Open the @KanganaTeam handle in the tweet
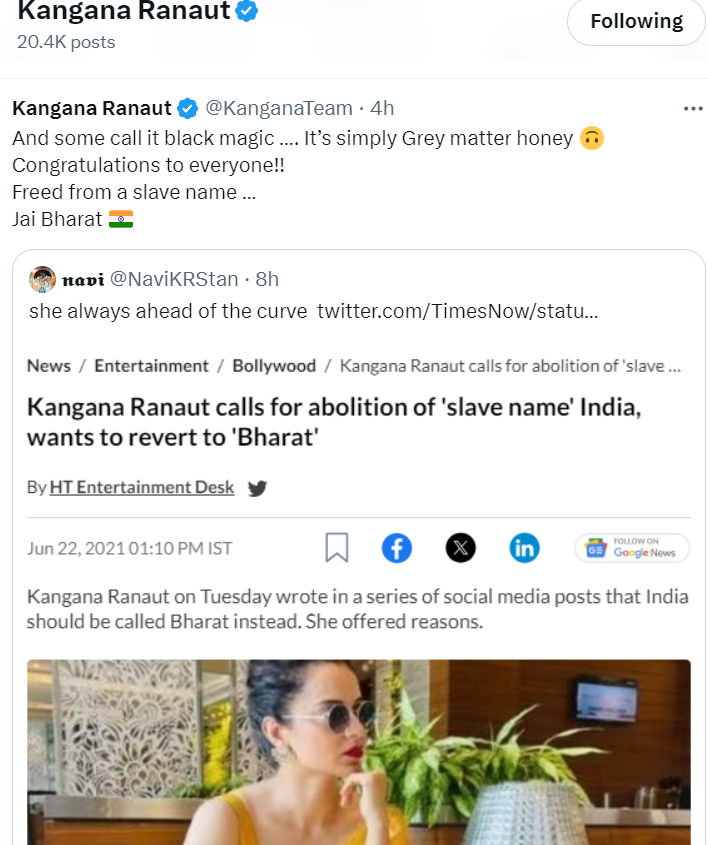Screen dimensions: 708x845 (x=279, y=108)
